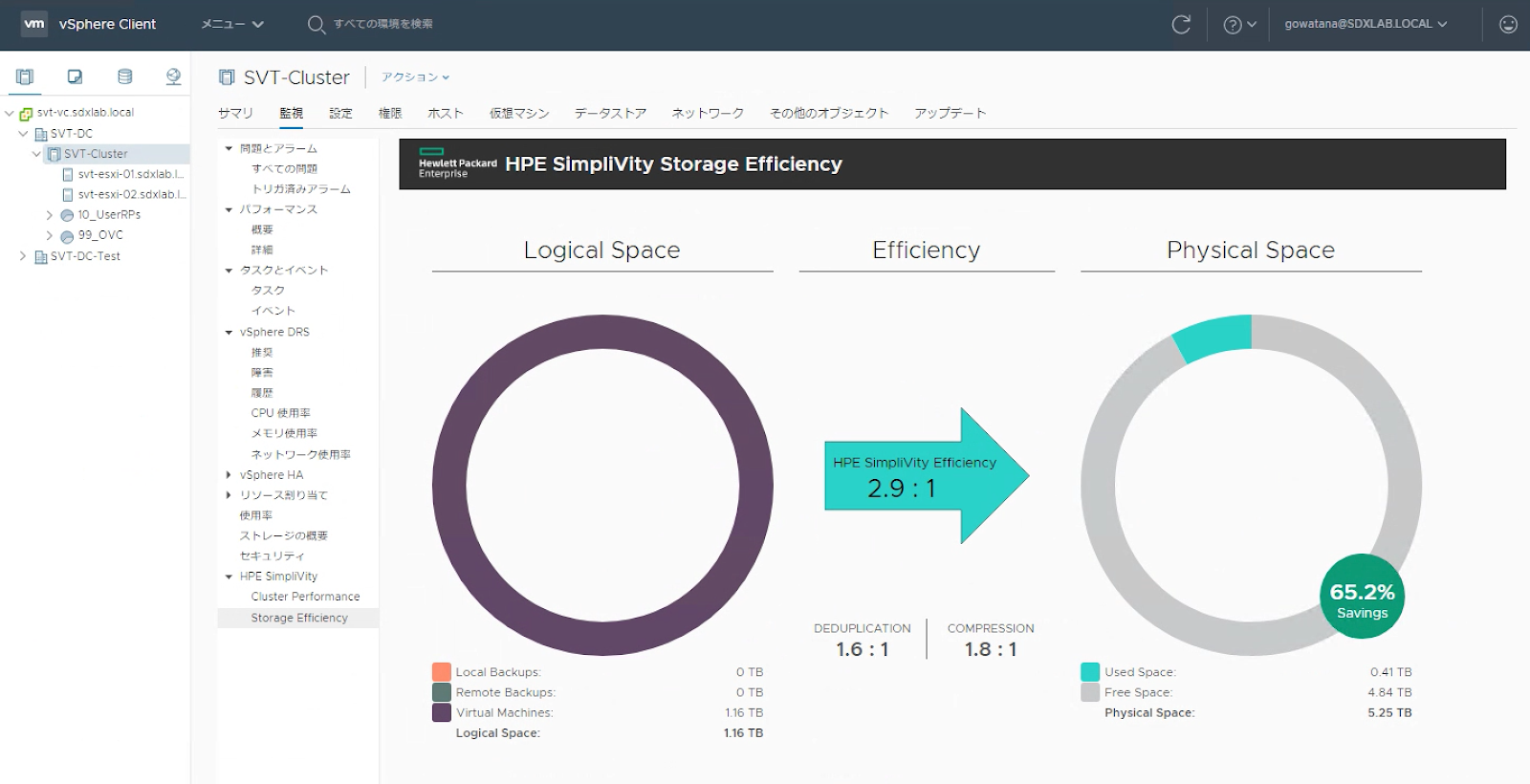Click the vm logo in header
Screen dimensions: 1530x784
click(x=34, y=24)
